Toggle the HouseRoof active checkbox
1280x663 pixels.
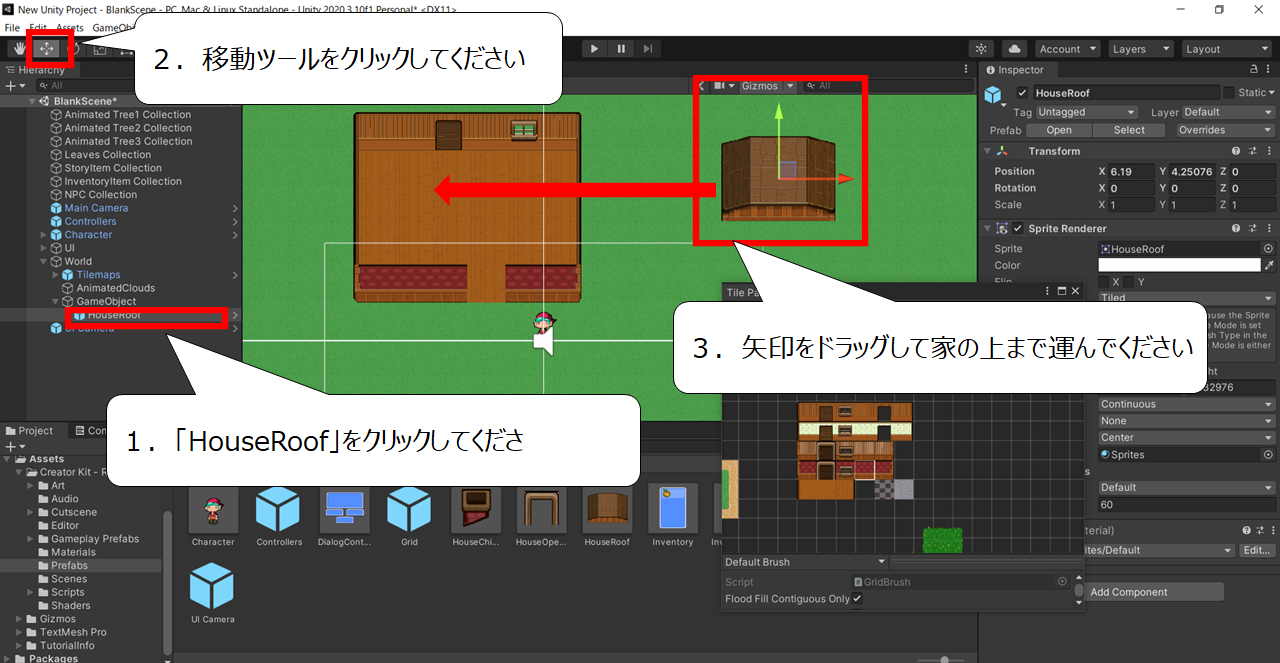[1021, 93]
